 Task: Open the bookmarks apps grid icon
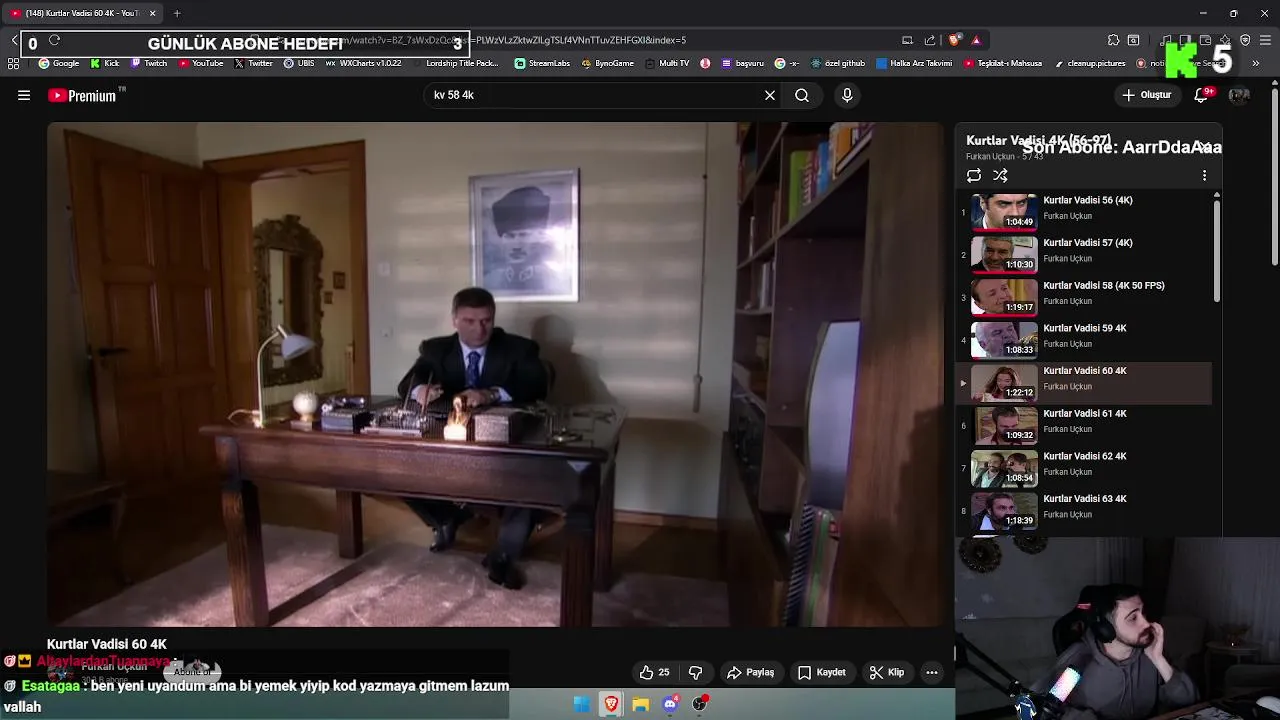tap(13, 63)
